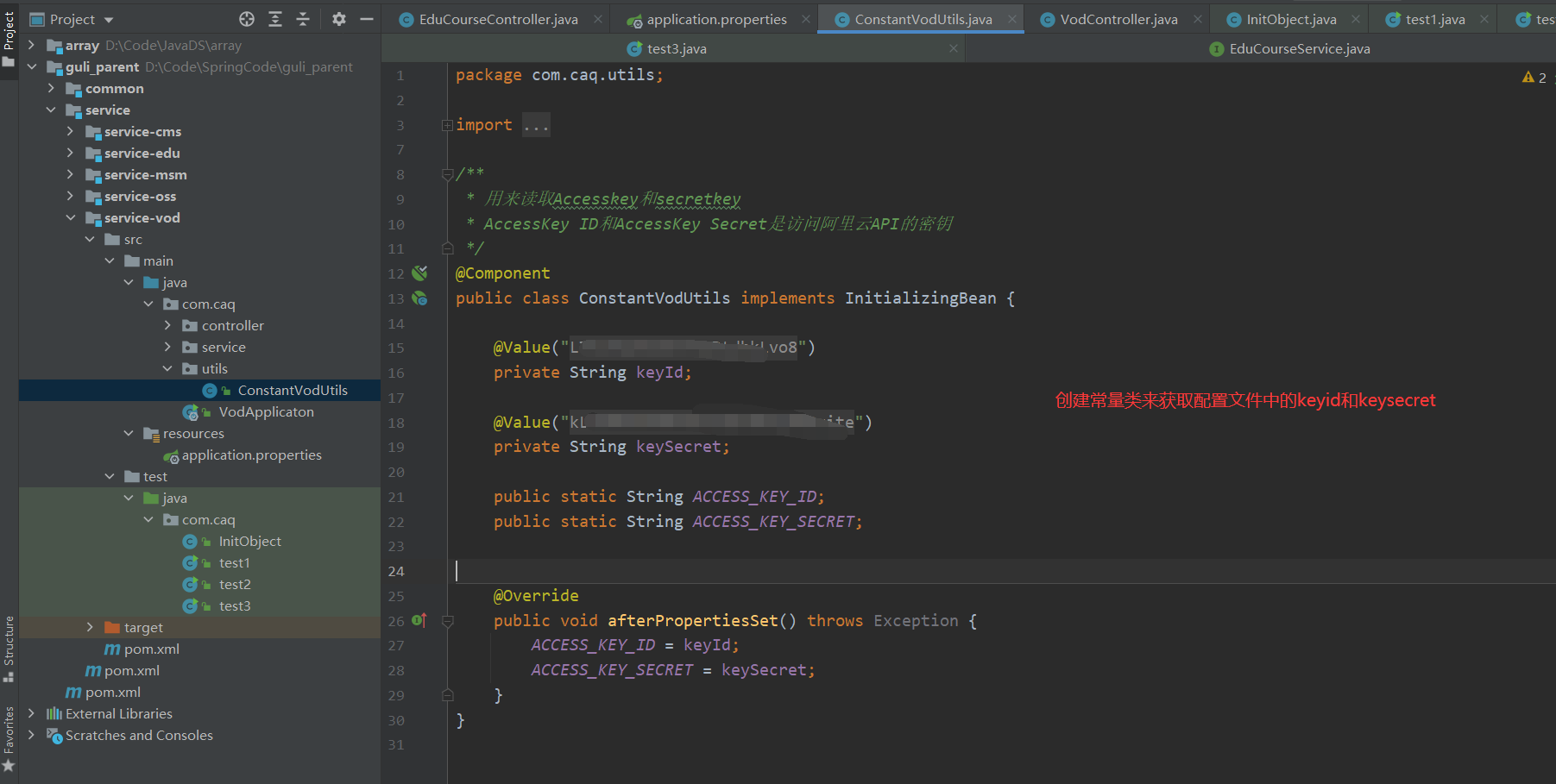Click the warnings indicator showing 2
This screenshot has width=1556, height=784.
(x=1534, y=78)
